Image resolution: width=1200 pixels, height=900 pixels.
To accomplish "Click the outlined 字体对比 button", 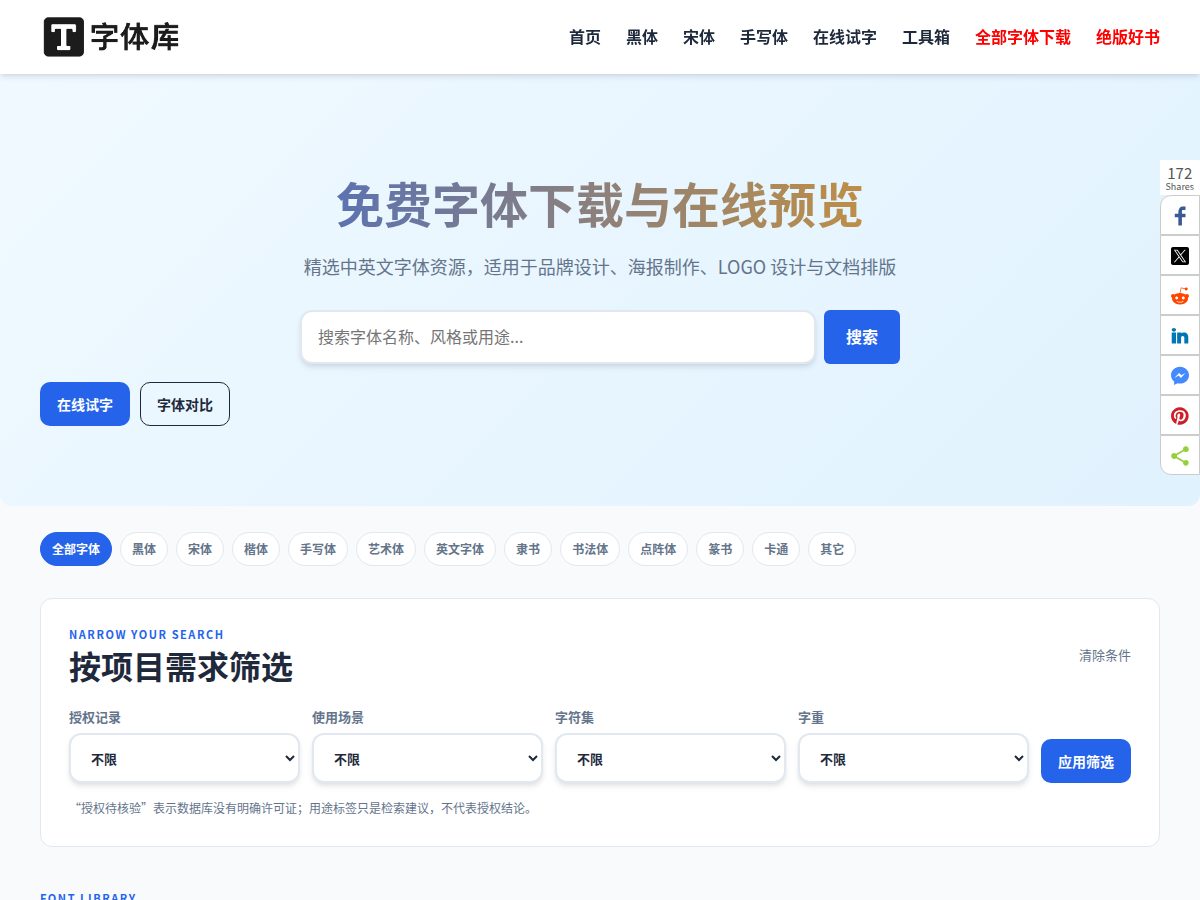I will 185,404.
